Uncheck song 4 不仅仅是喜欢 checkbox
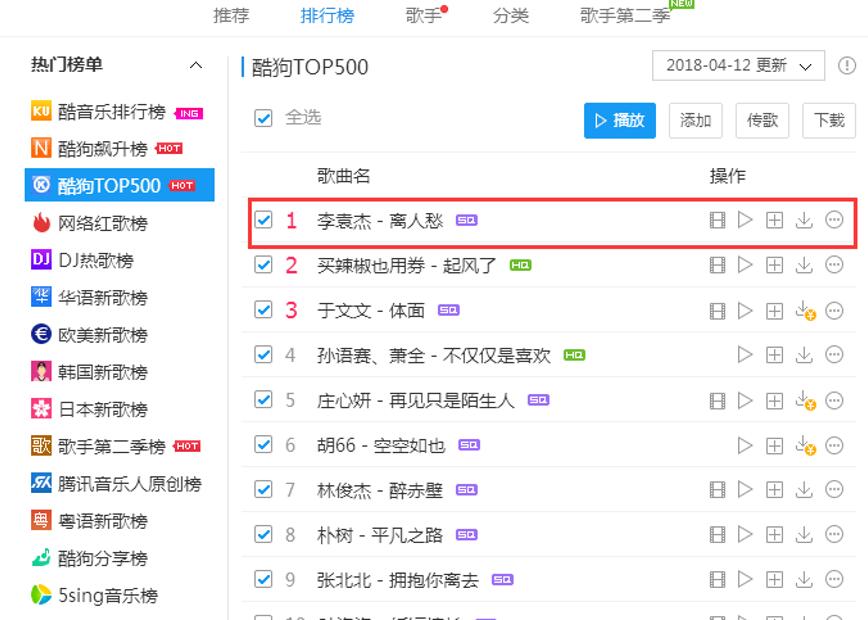Viewport: 868px width, 620px height. [x=264, y=355]
